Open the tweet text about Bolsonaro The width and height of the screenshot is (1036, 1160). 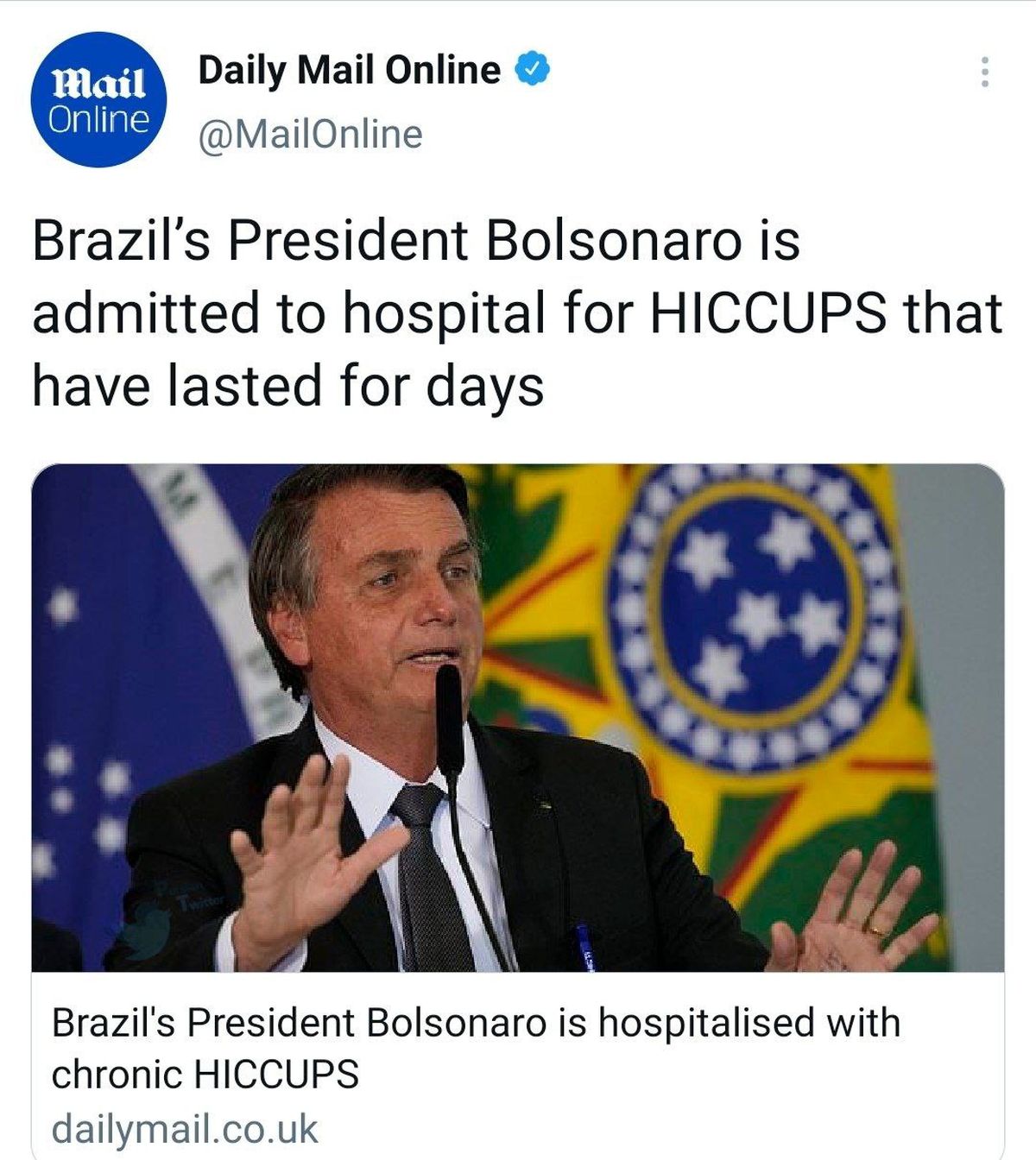pyautogui.click(x=517, y=312)
